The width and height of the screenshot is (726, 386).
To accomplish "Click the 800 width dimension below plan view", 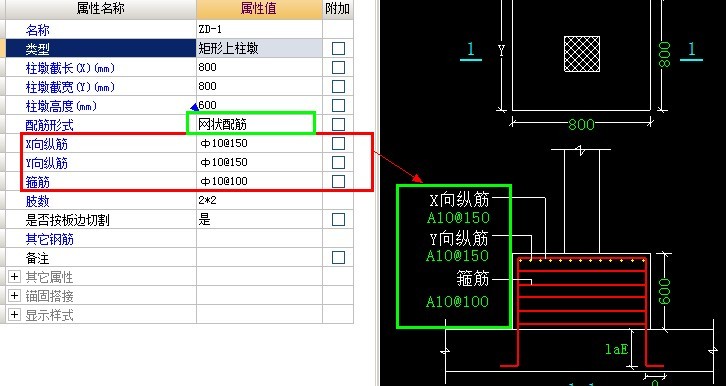I will pyautogui.click(x=581, y=125).
